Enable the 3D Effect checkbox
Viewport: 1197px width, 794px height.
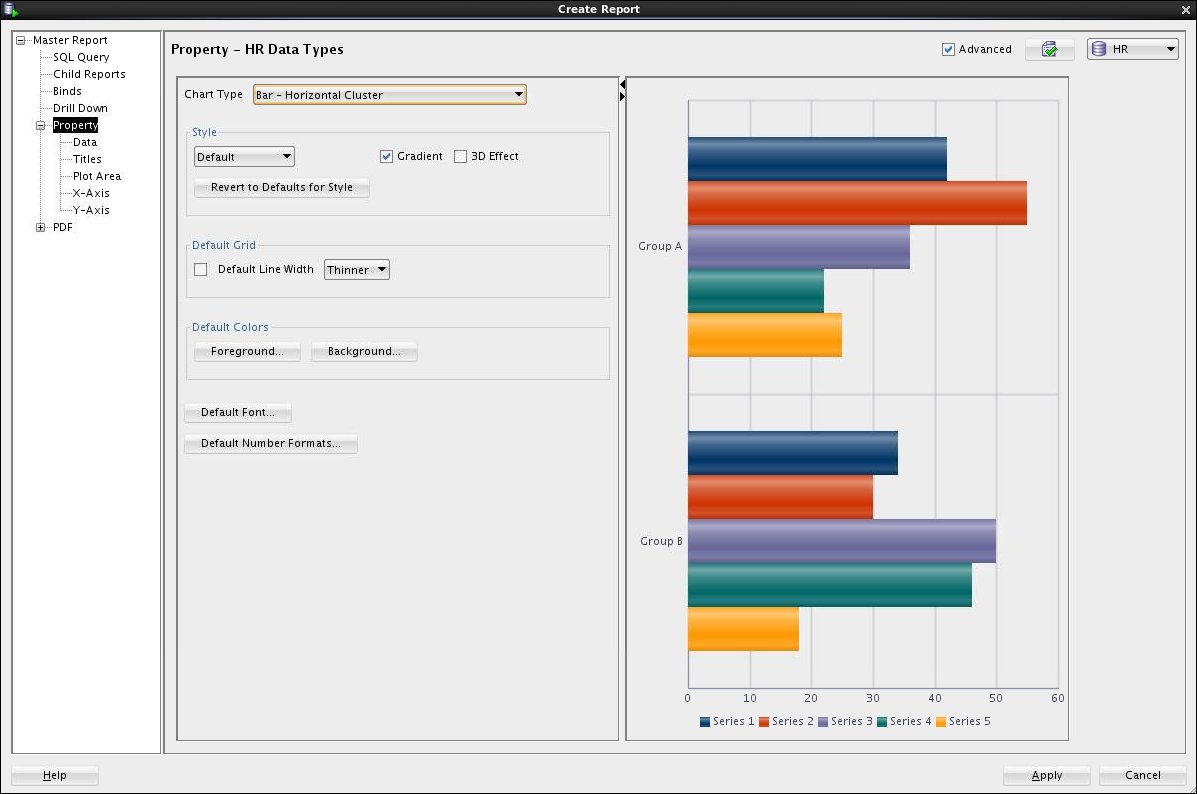(x=460, y=156)
